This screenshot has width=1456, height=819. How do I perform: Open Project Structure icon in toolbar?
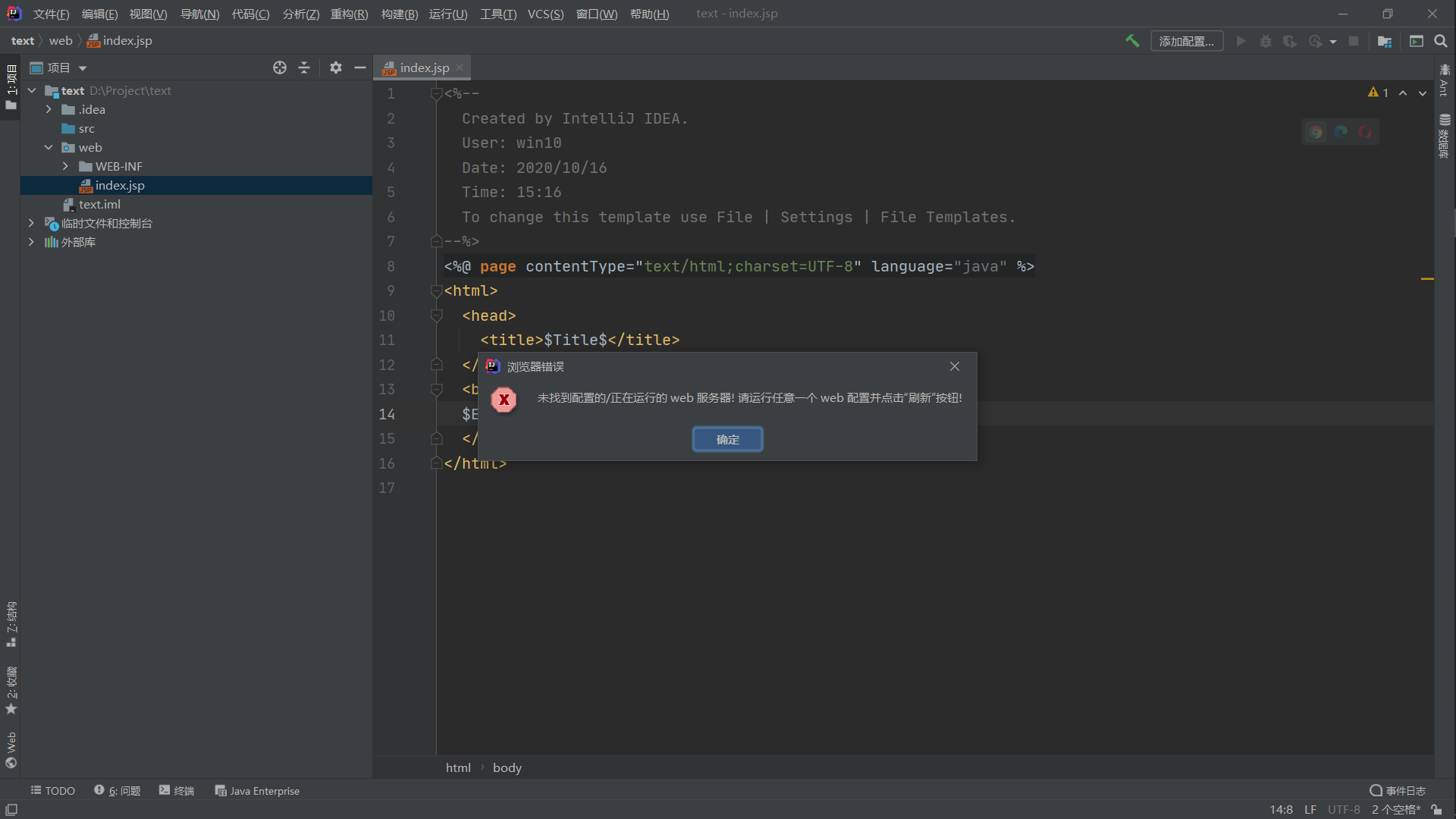tap(1385, 41)
